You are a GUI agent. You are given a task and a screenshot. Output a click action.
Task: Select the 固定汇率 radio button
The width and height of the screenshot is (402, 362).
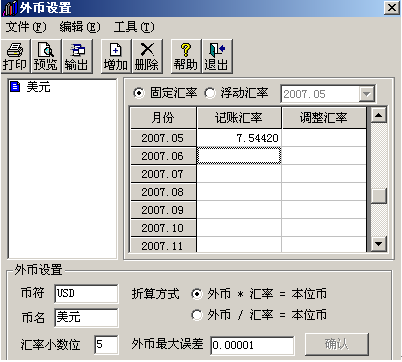139,93
